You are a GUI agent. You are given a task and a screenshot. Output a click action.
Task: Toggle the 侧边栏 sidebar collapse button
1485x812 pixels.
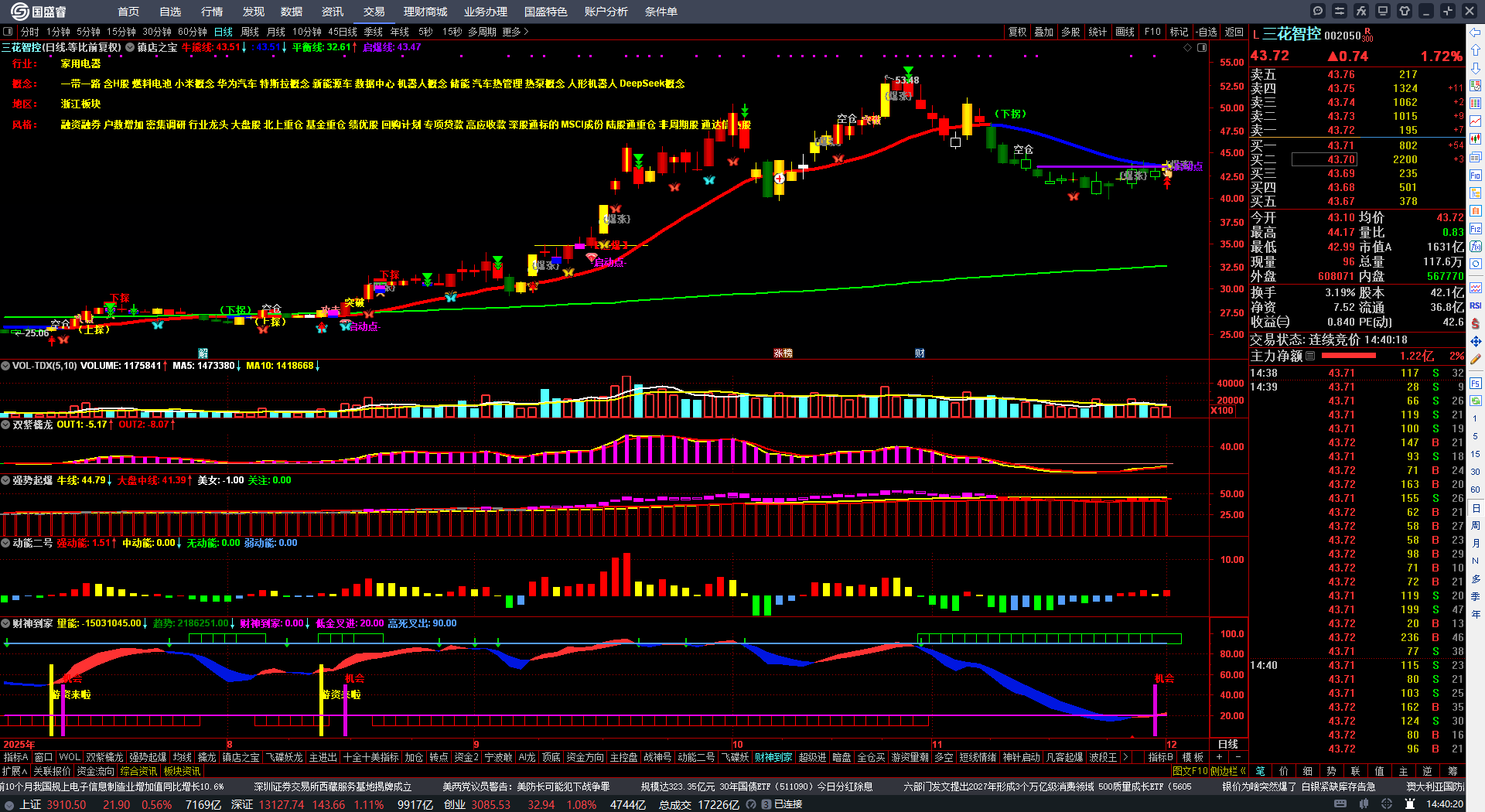click(x=1228, y=771)
